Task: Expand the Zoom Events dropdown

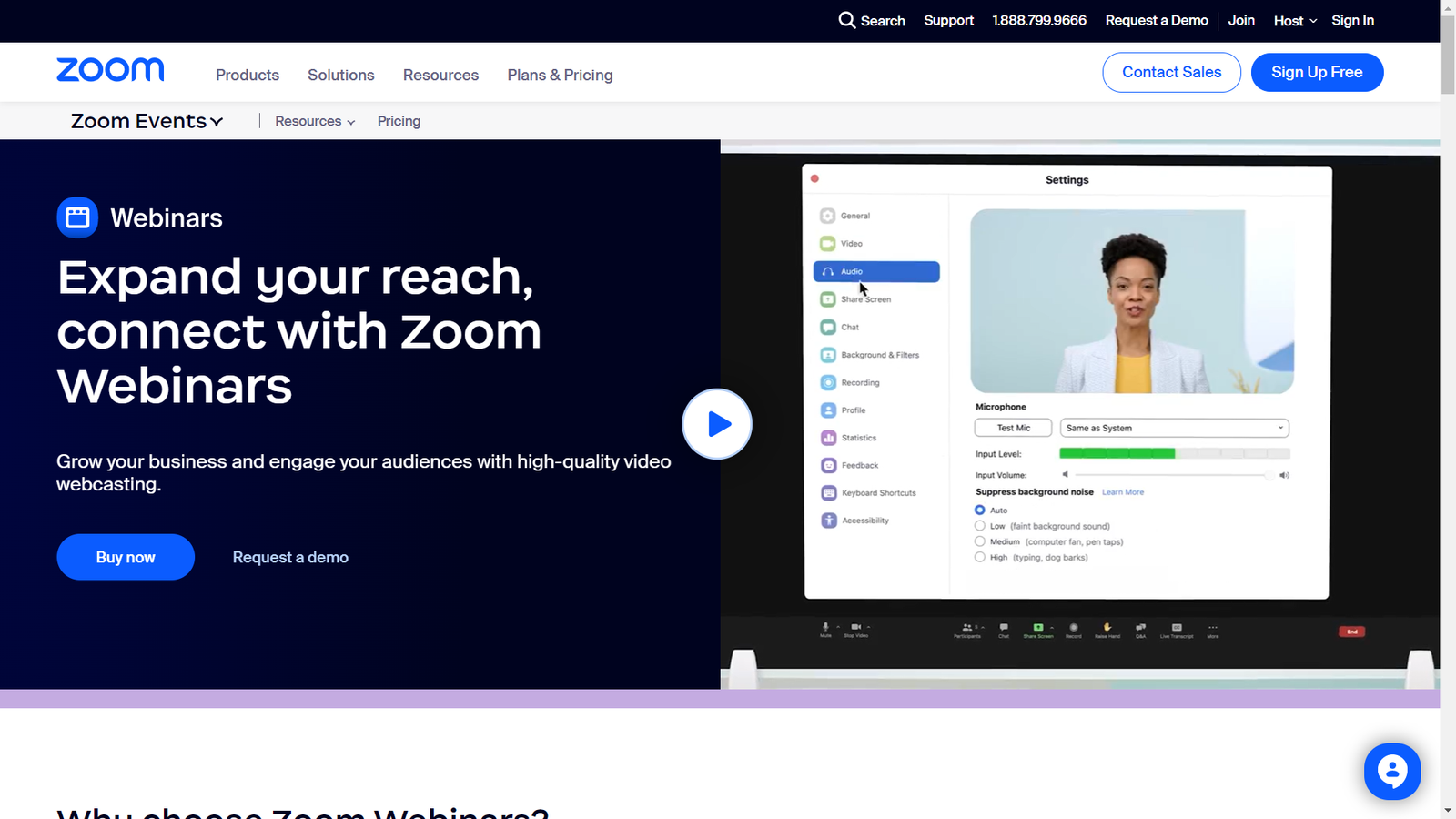Action: pos(147,121)
